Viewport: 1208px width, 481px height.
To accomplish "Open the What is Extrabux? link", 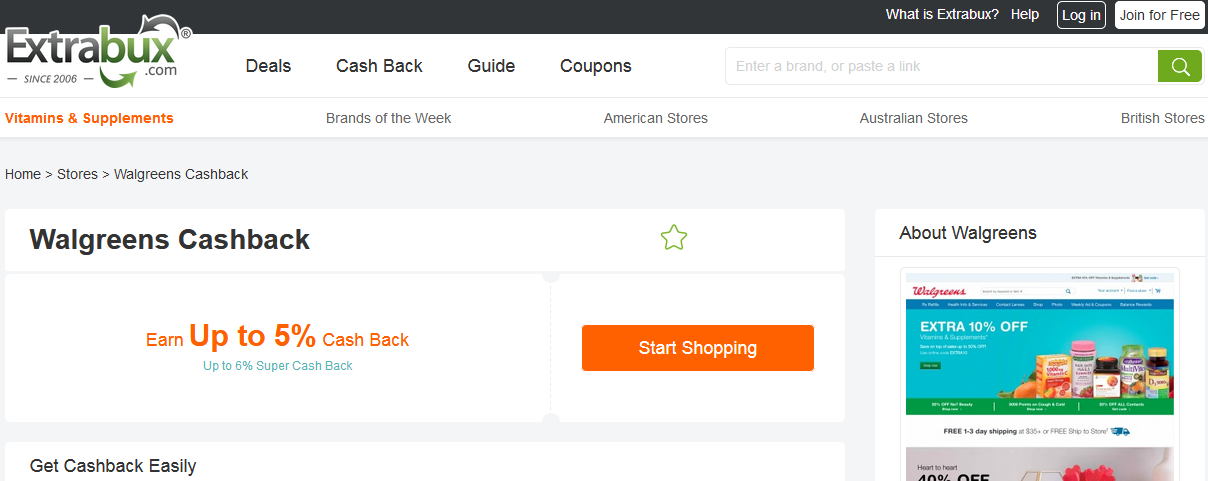I will [942, 15].
